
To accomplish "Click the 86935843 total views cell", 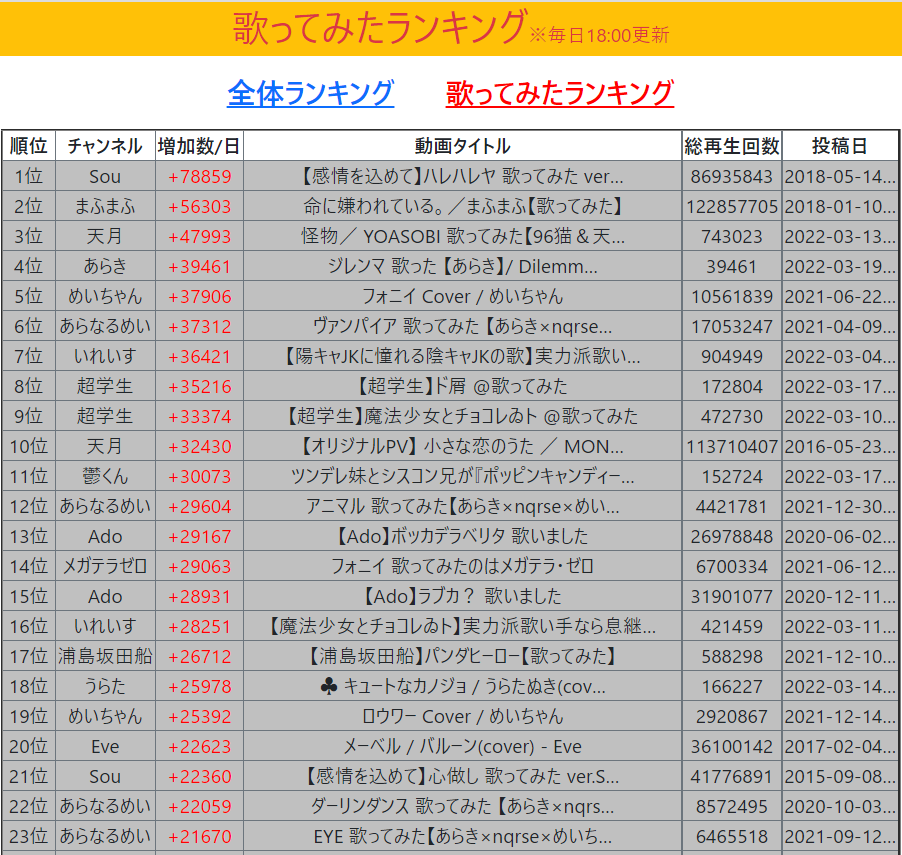I will coord(732,177).
